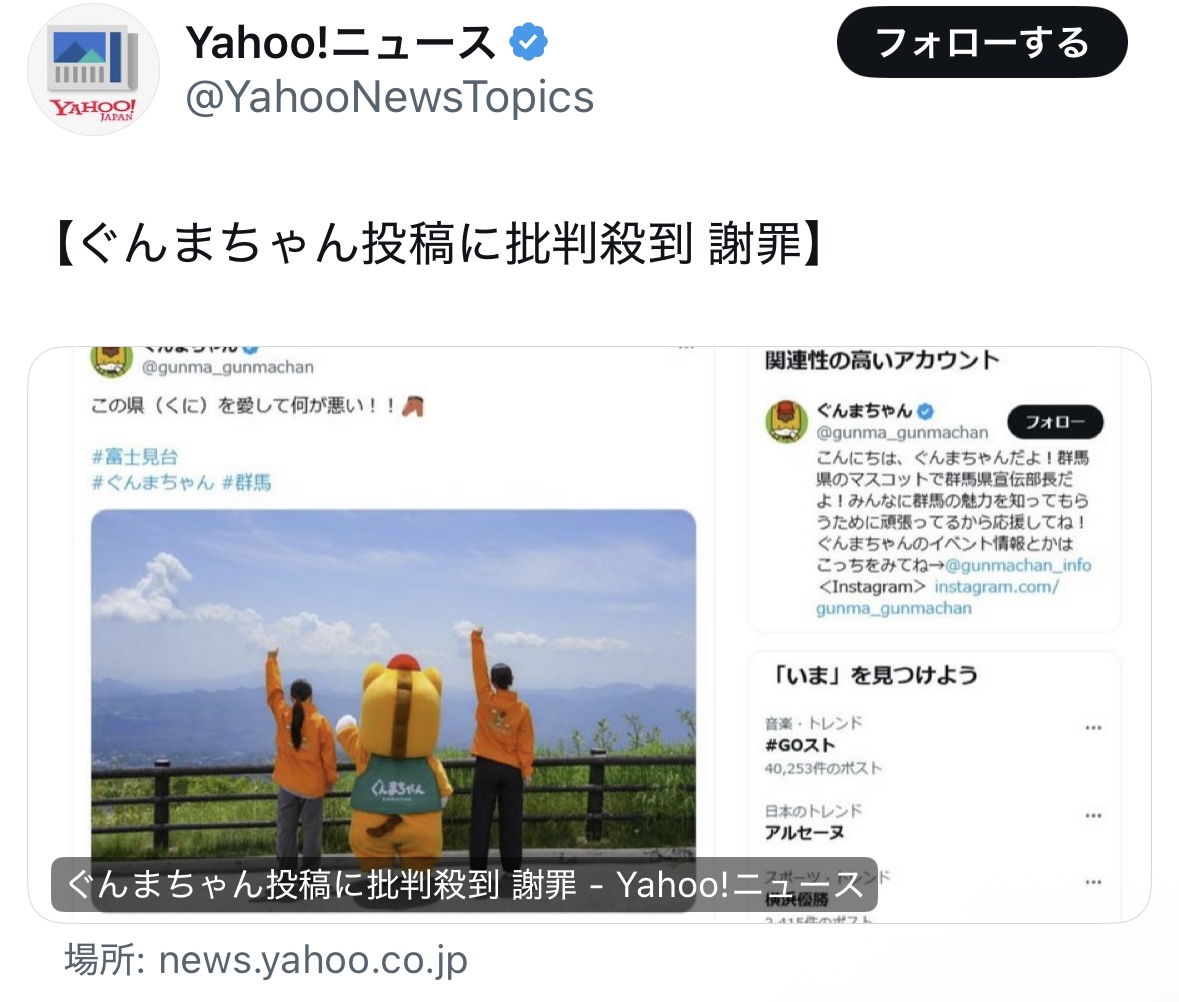Open more options for アルセーヌ trend
1179x1002 pixels.
tap(1093, 816)
